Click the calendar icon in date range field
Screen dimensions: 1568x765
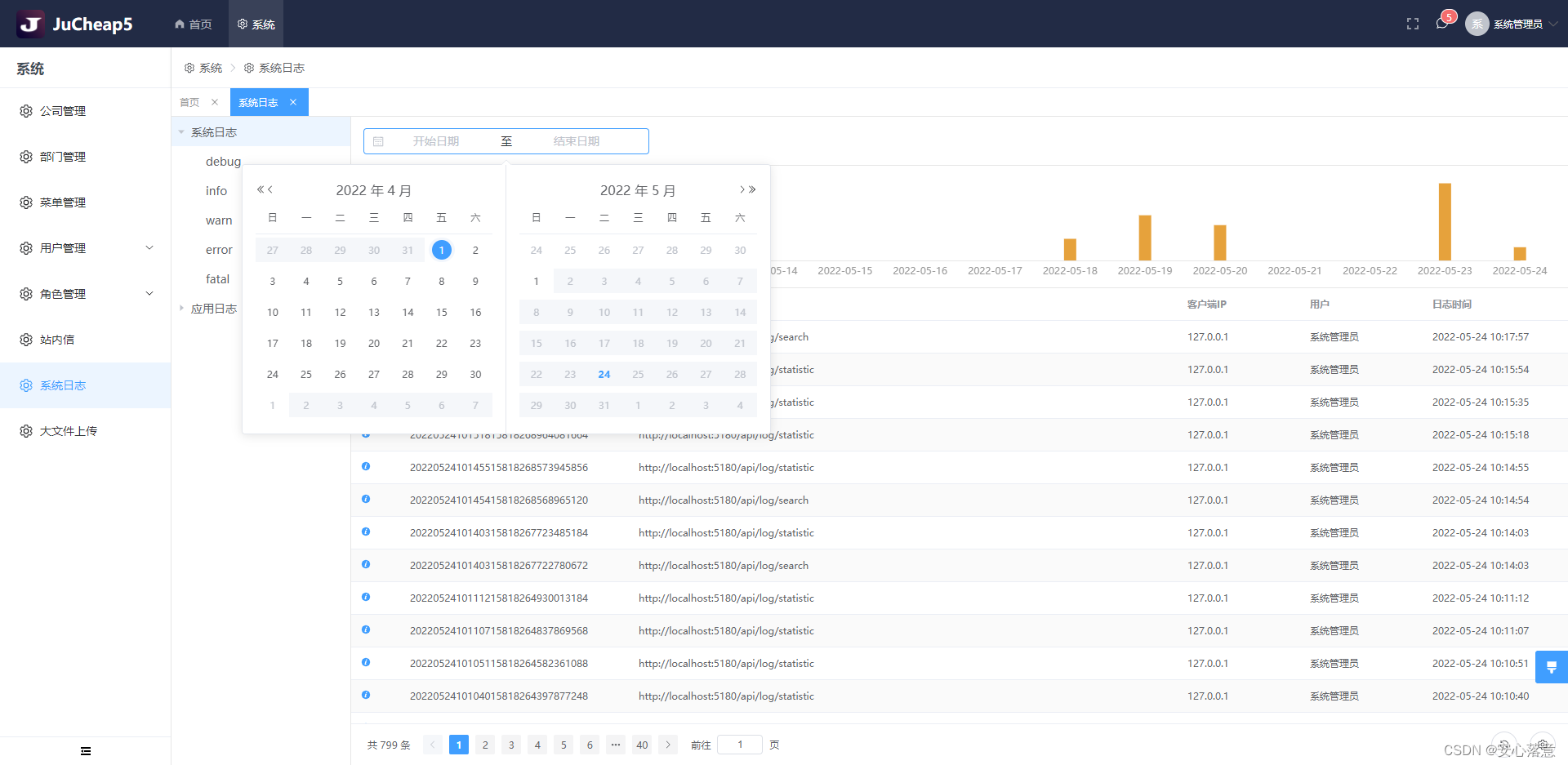(x=378, y=141)
